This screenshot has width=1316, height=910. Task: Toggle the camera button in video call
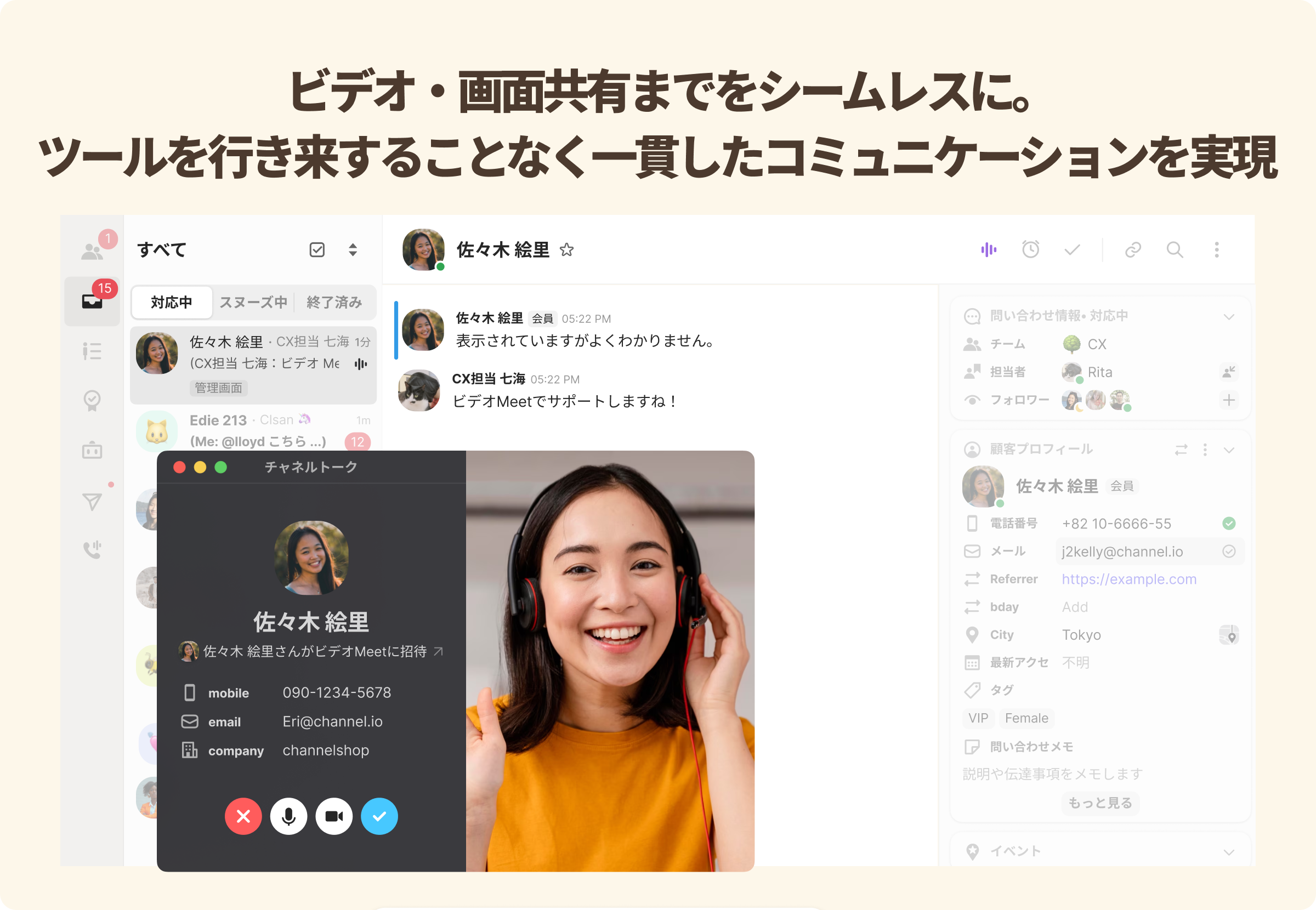tap(334, 816)
